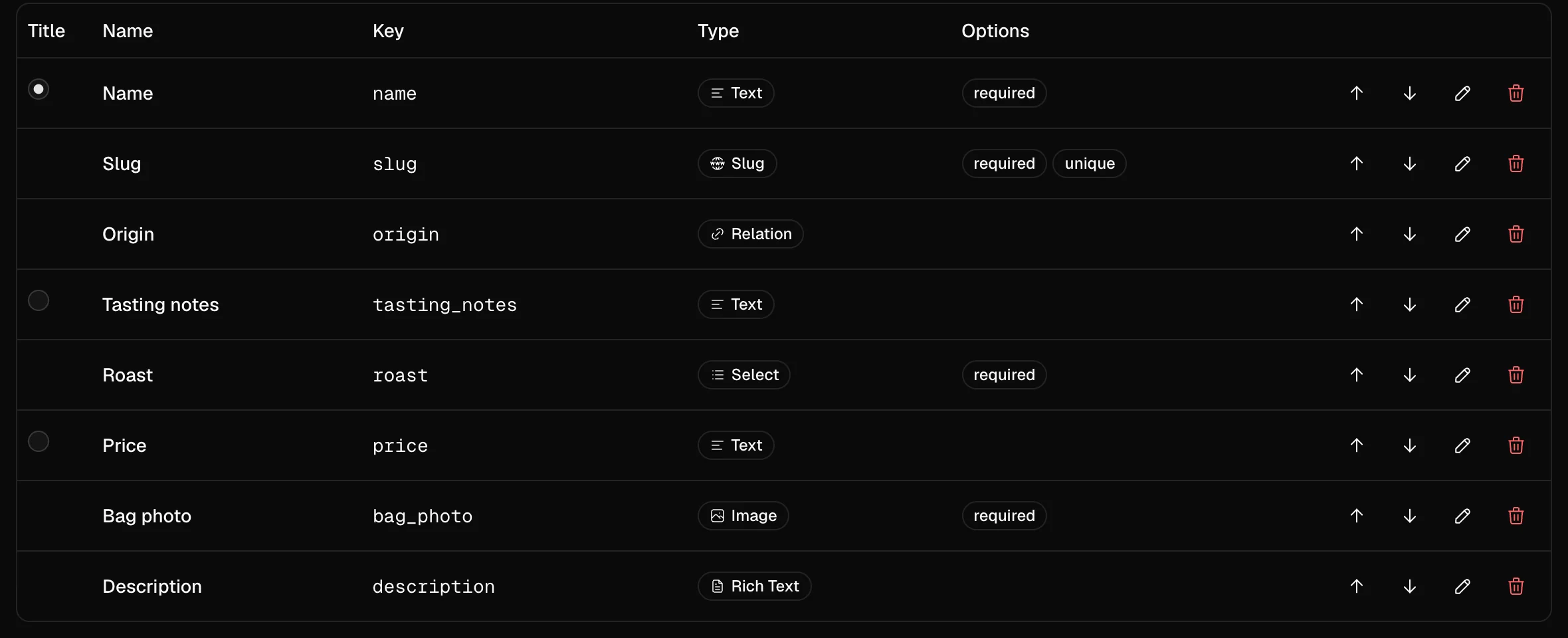1568x638 pixels.
Task: Click the unique option badge on Slug
Action: click(1090, 163)
